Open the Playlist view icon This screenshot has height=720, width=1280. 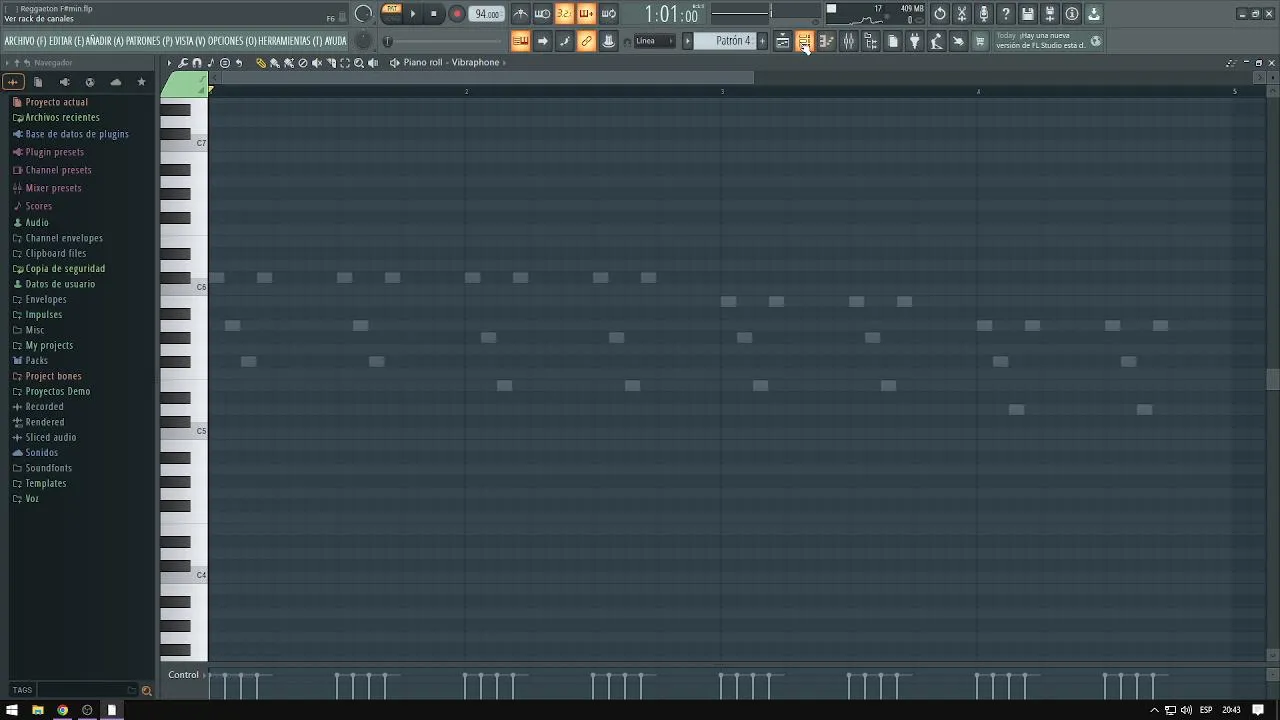pyautogui.click(x=782, y=41)
